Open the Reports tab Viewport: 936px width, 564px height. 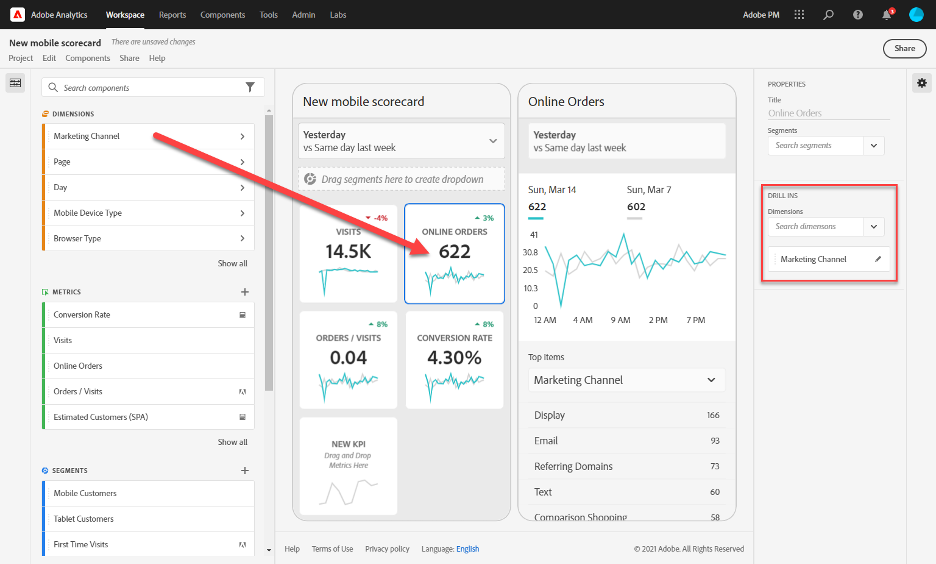point(173,15)
